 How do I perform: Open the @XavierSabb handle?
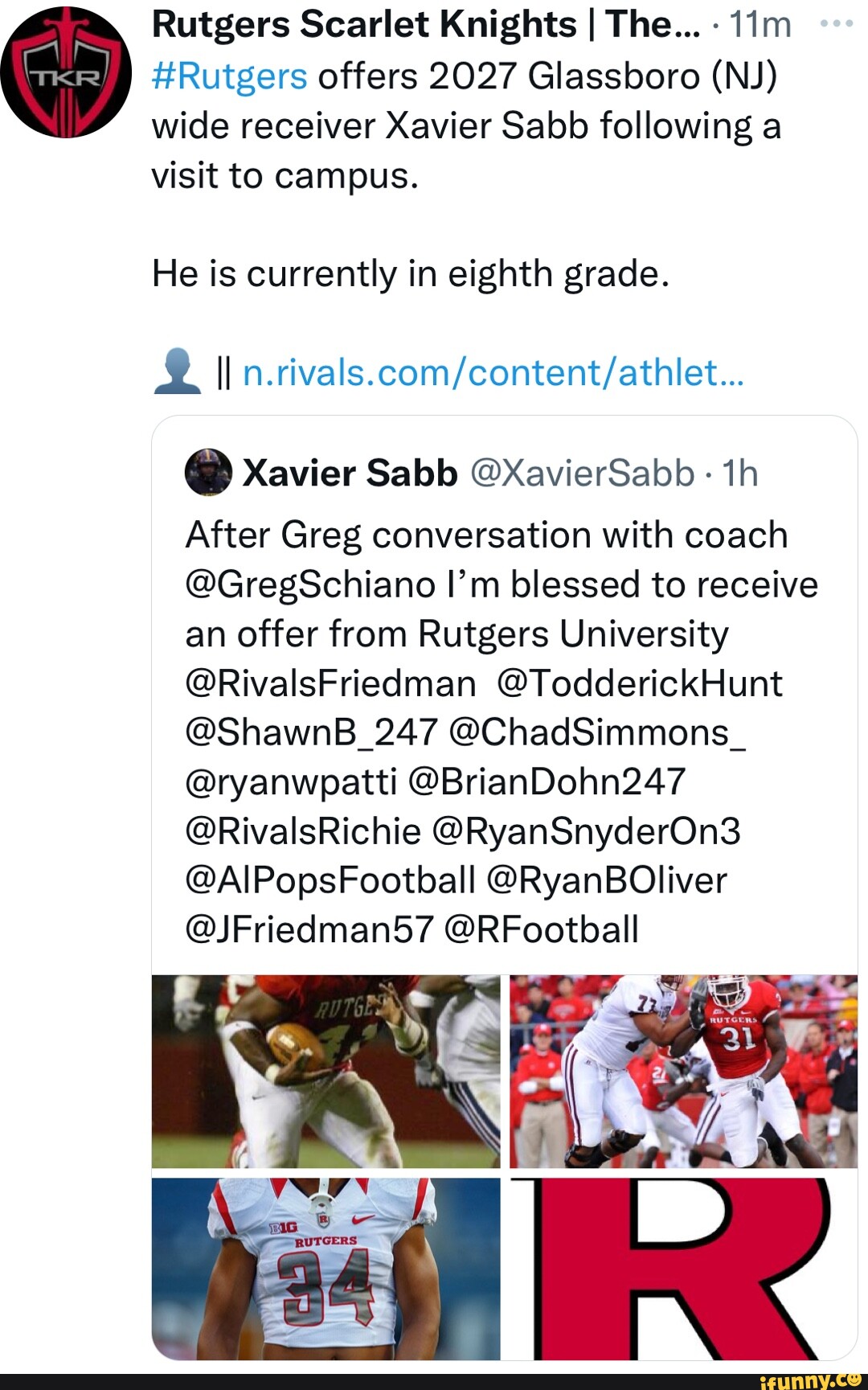click(x=581, y=473)
